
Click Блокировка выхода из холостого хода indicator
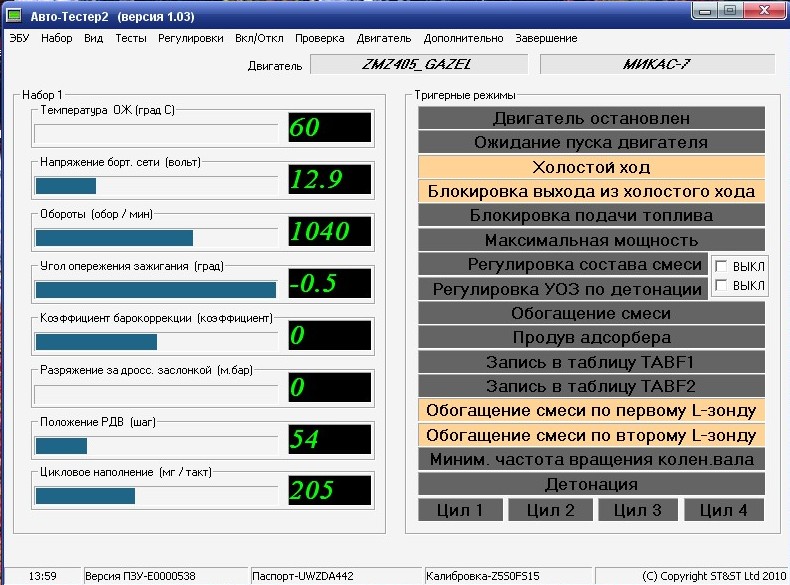[591, 191]
